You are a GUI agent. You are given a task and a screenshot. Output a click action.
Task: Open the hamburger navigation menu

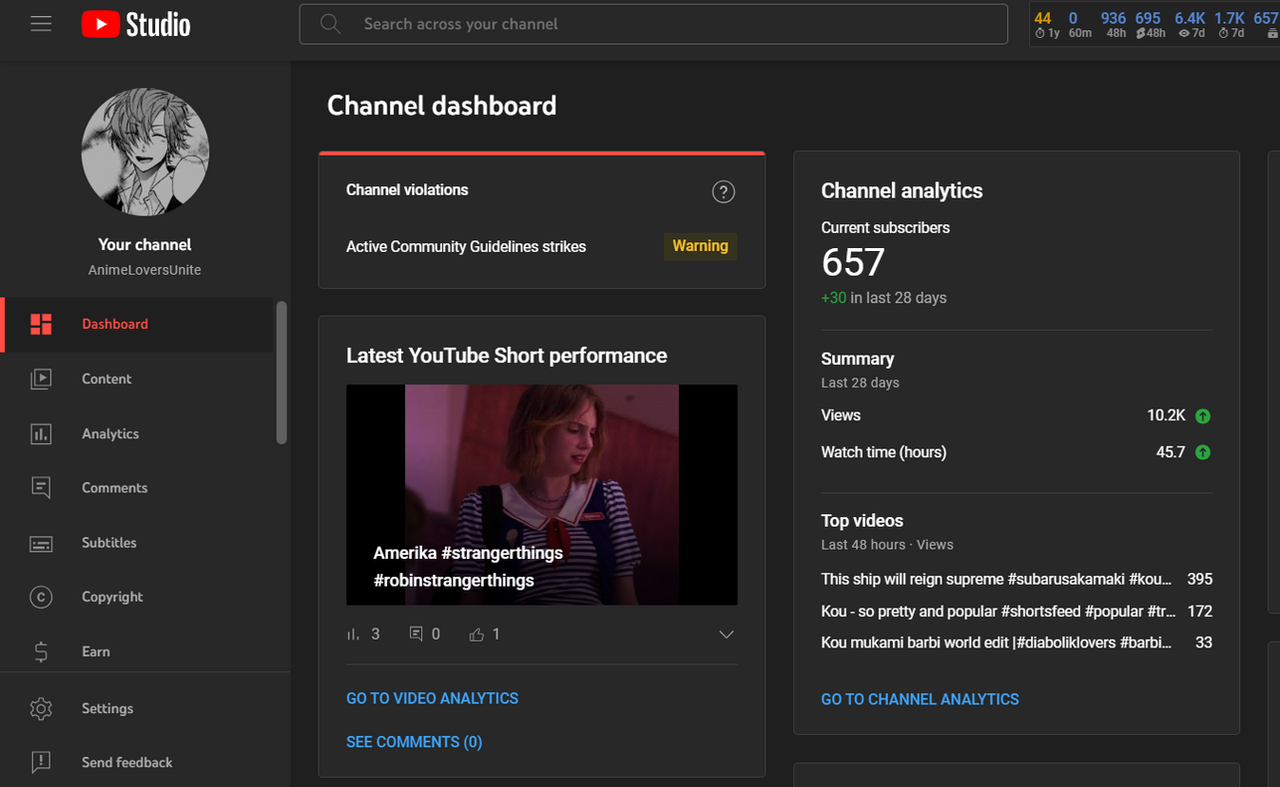click(41, 24)
